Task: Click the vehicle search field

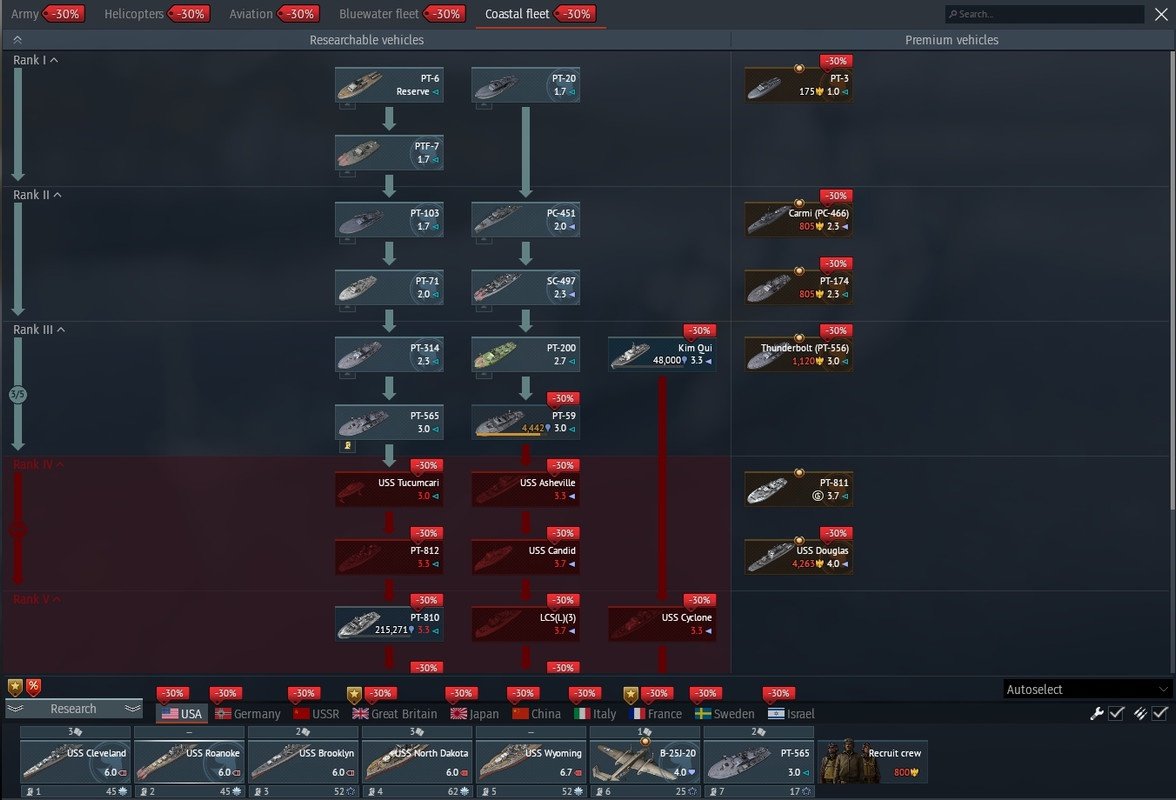Action: point(1044,14)
